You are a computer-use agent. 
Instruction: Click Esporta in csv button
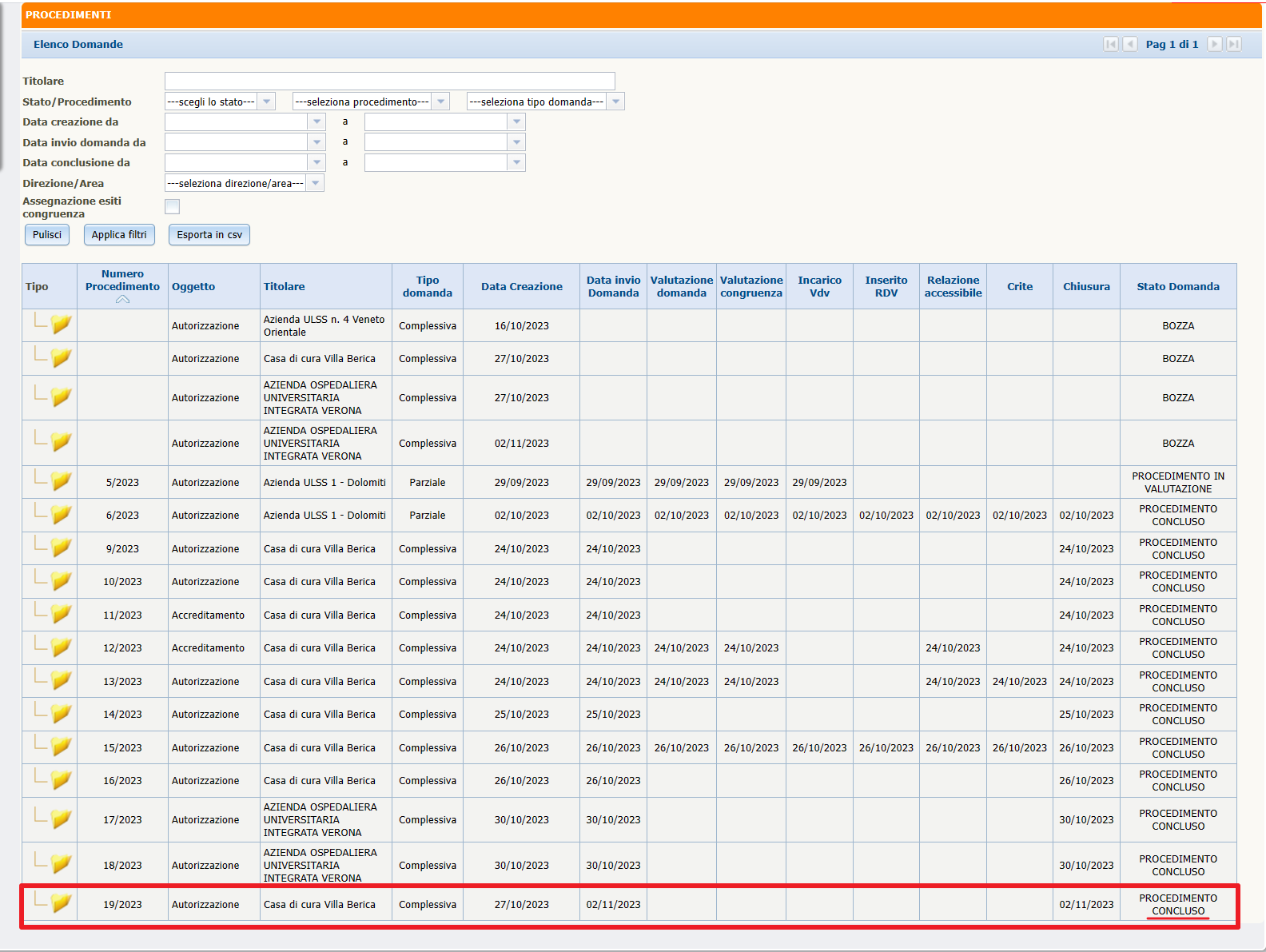tap(209, 234)
